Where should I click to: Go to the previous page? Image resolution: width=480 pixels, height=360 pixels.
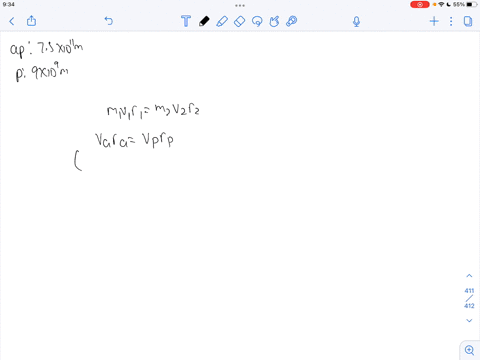point(469,276)
